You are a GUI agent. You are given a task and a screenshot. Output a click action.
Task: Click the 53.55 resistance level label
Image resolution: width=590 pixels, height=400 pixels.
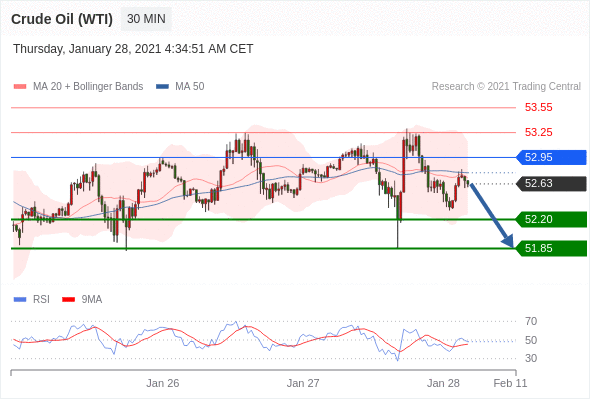click(x=538, y=107)
